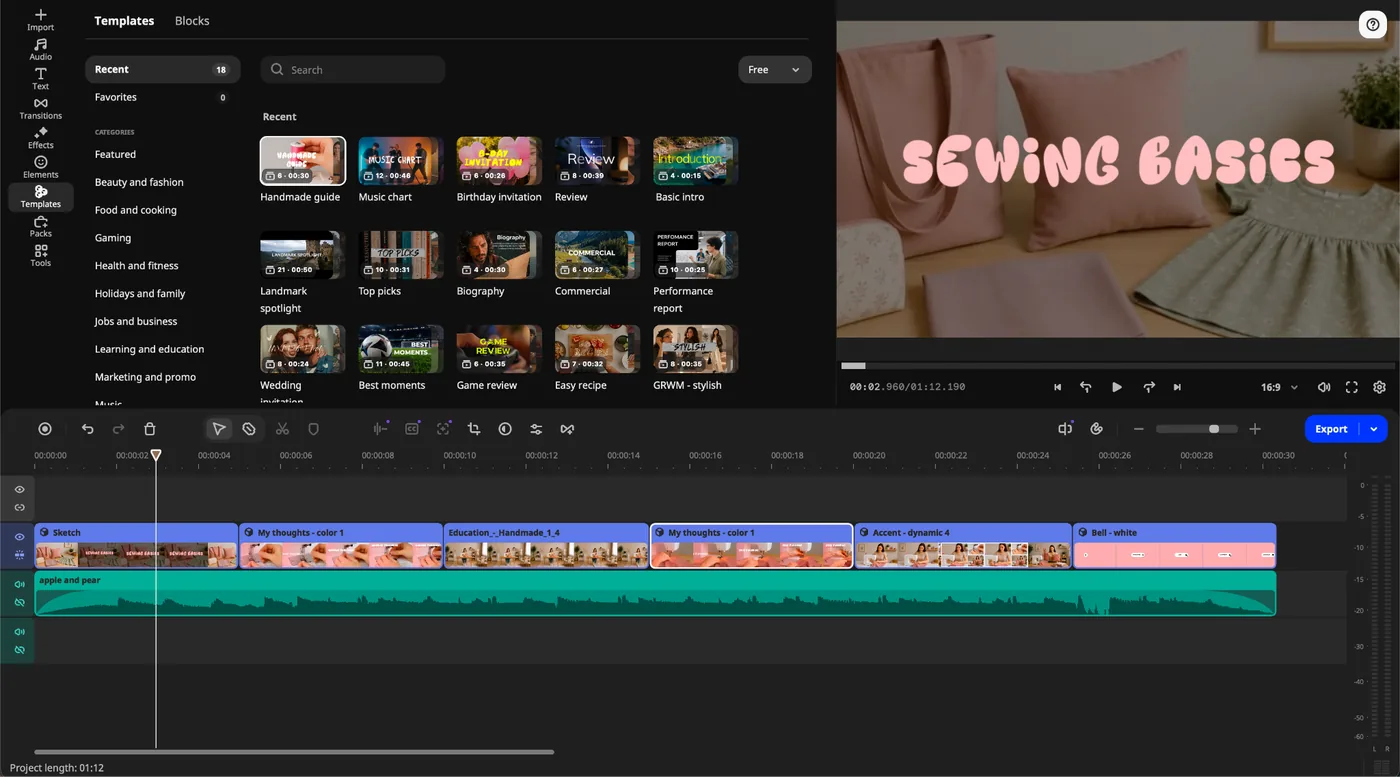This screenshot has height=777, width=1400.
Task: Click the record button in the timeline toolbar
Action: pos(45,429)
